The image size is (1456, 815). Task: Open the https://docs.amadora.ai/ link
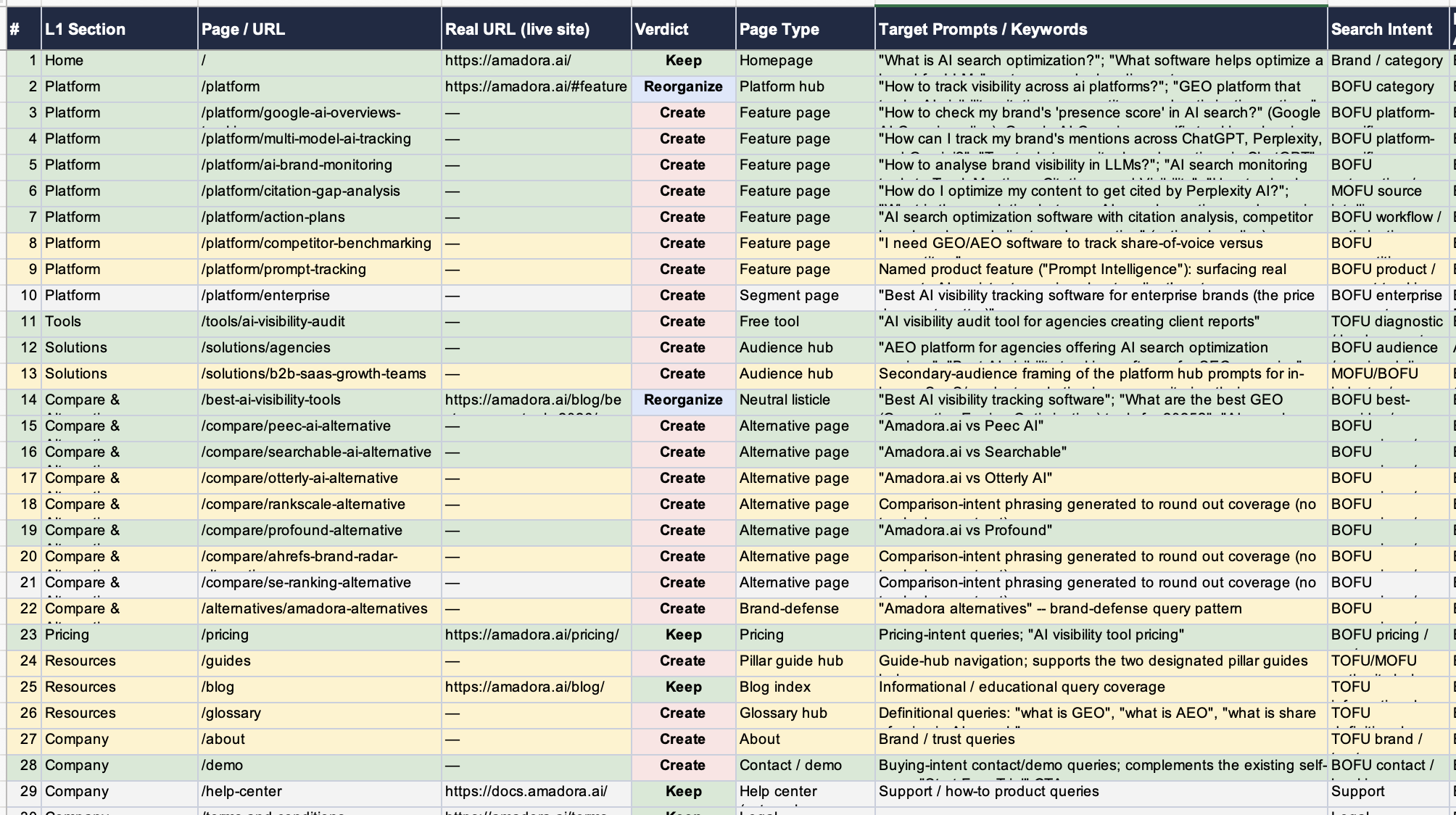point(526,792)
